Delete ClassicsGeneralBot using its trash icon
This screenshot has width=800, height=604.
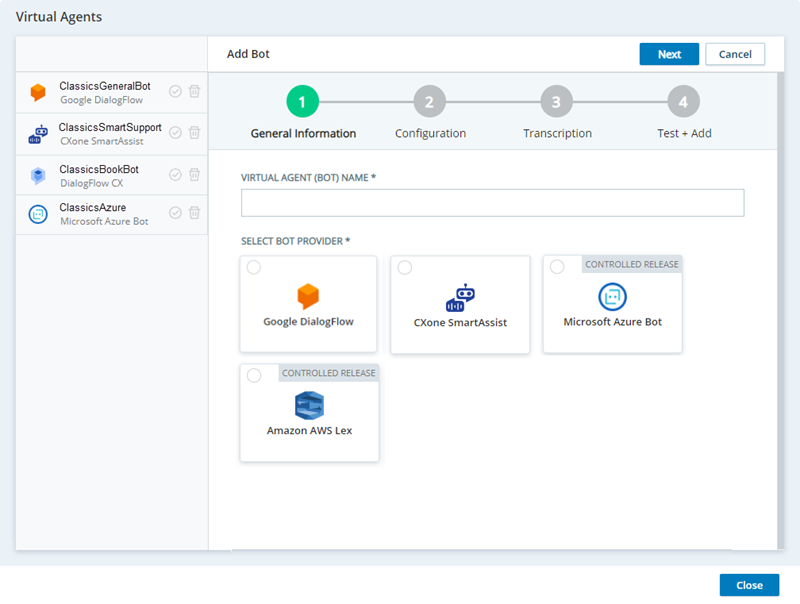click(194, 91)
